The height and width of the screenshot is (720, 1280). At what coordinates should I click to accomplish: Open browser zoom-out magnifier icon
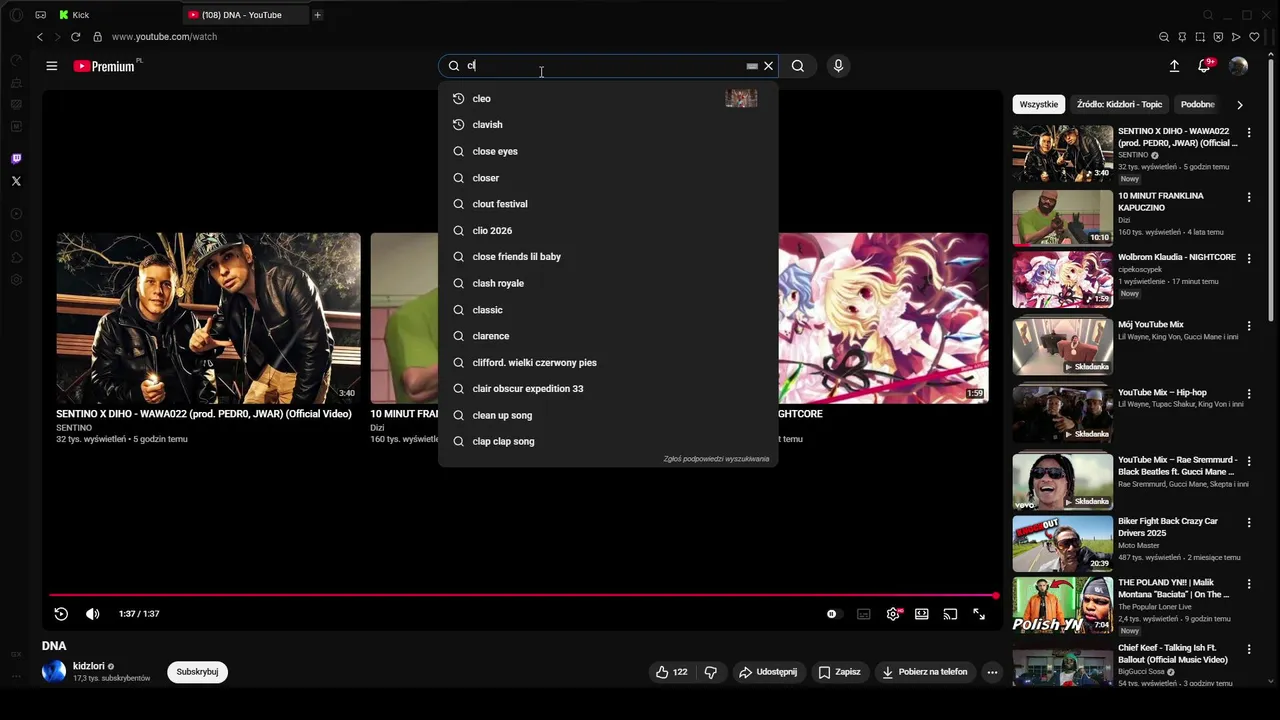click(1164, 37)
